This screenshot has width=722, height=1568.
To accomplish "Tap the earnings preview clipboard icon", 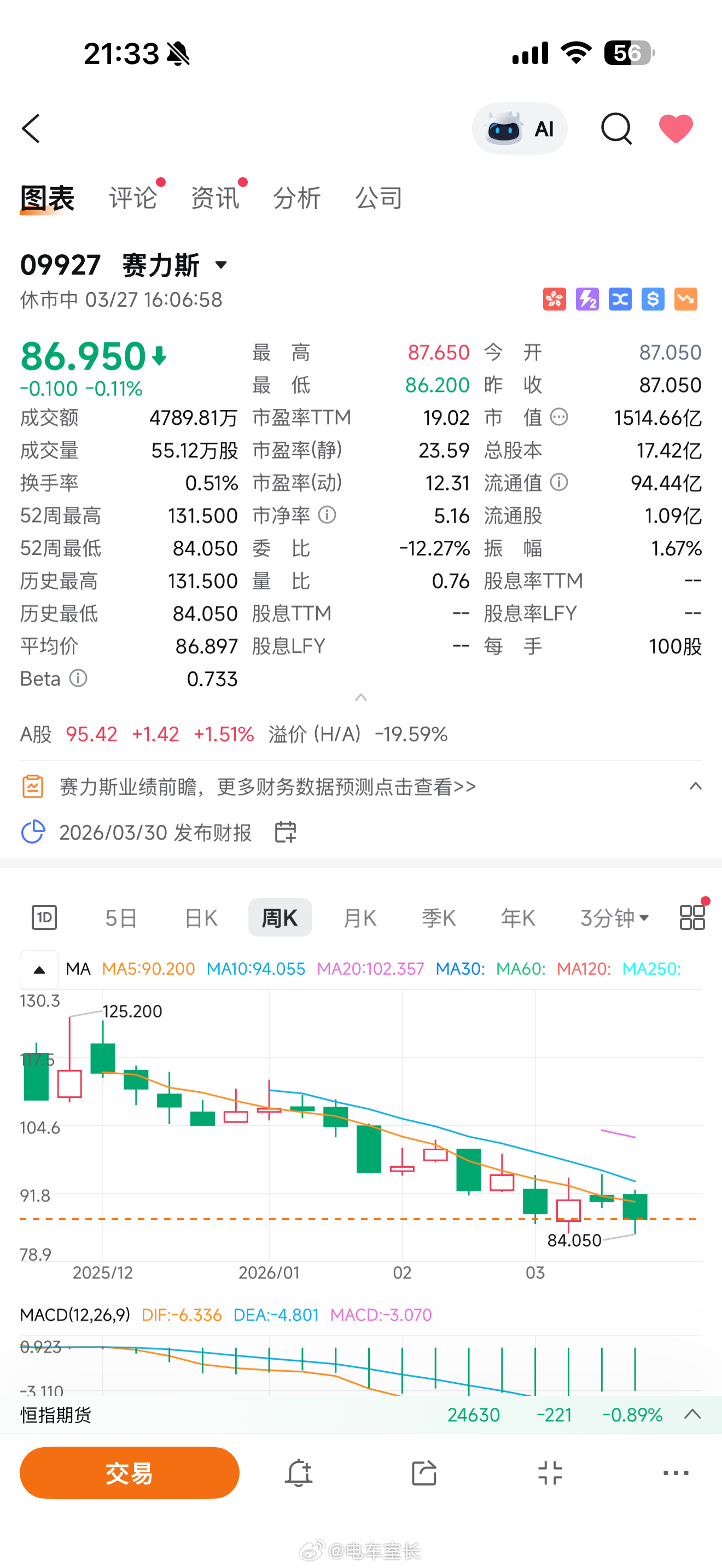I will 33,786.
